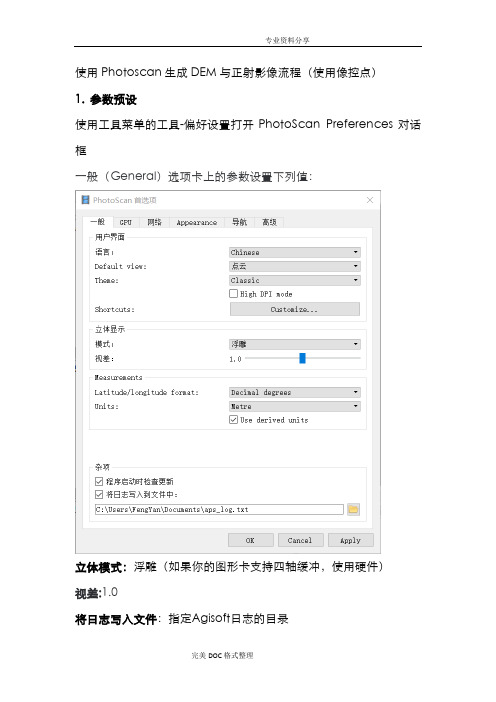
Task: Click the log file path input field
Action: 219,509
